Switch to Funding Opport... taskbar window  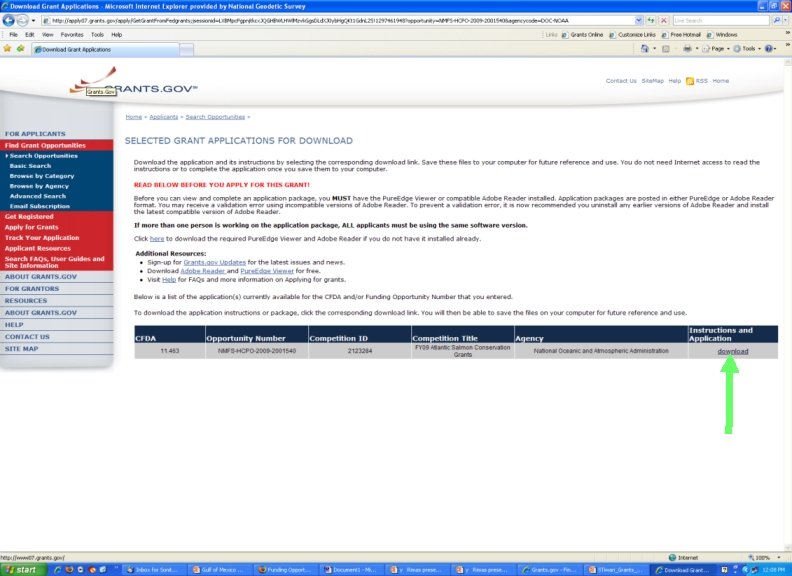click(x=284, y=570)
